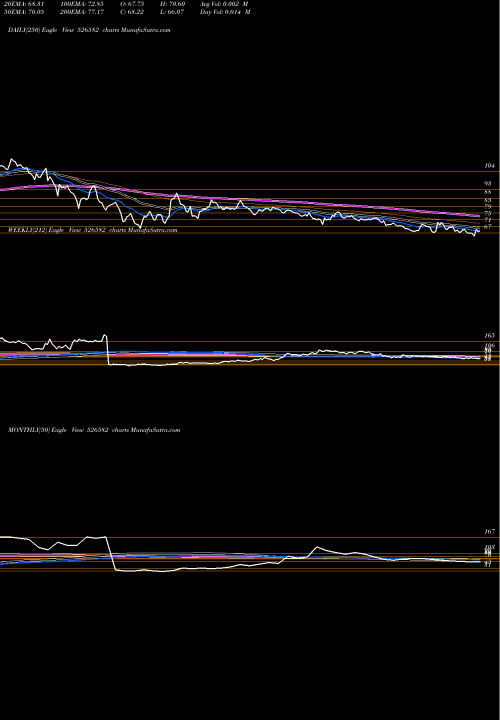Click the 93 price level on daily chart
Viewport: 500px width, 720px height.
pyautogui.click(x=488, y=183)
